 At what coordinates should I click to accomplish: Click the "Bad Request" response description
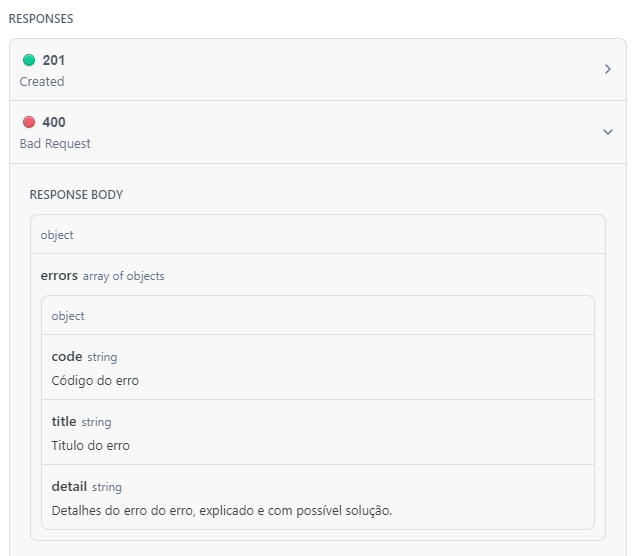click(55, 144)
